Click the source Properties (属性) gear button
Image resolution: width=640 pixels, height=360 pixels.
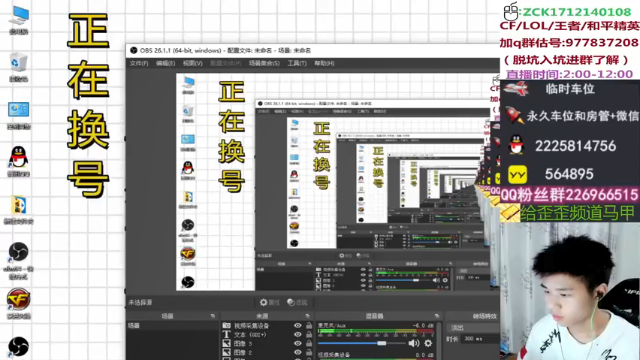pos(270,302)
